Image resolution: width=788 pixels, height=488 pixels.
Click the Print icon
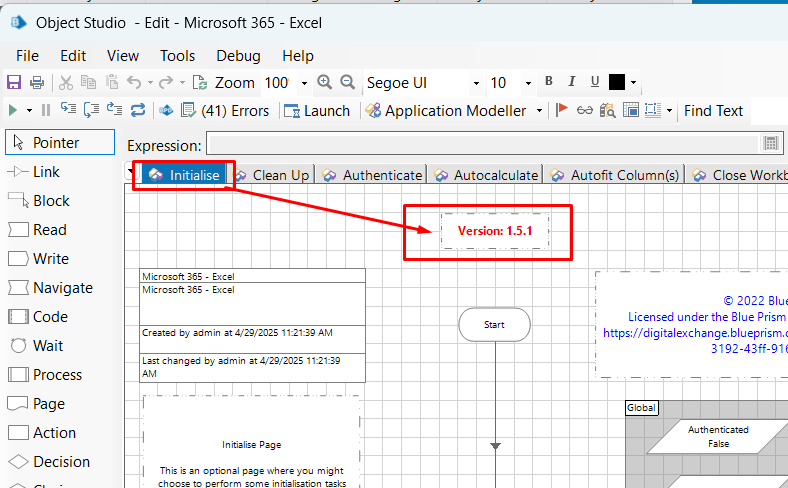[x=37, y=83]
